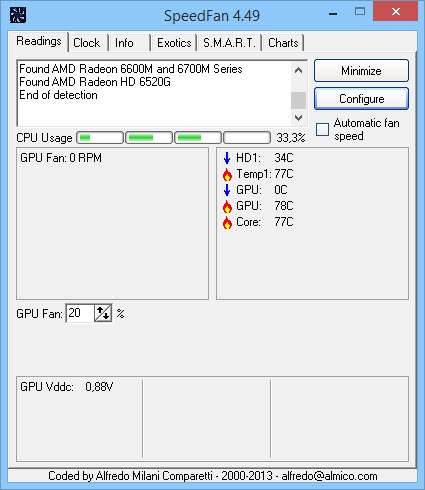Viewport: 425px width, 490px height.
Task: Click the log scrollbar thumb
Action: [298, 100]
